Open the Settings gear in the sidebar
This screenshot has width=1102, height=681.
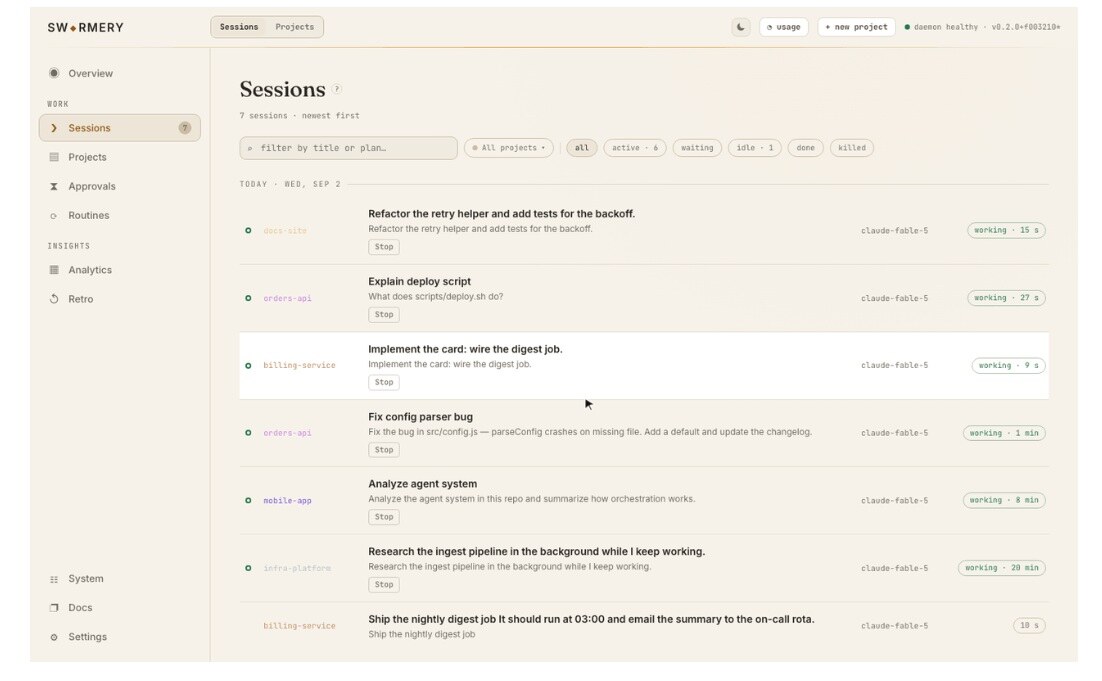[54, 637]
